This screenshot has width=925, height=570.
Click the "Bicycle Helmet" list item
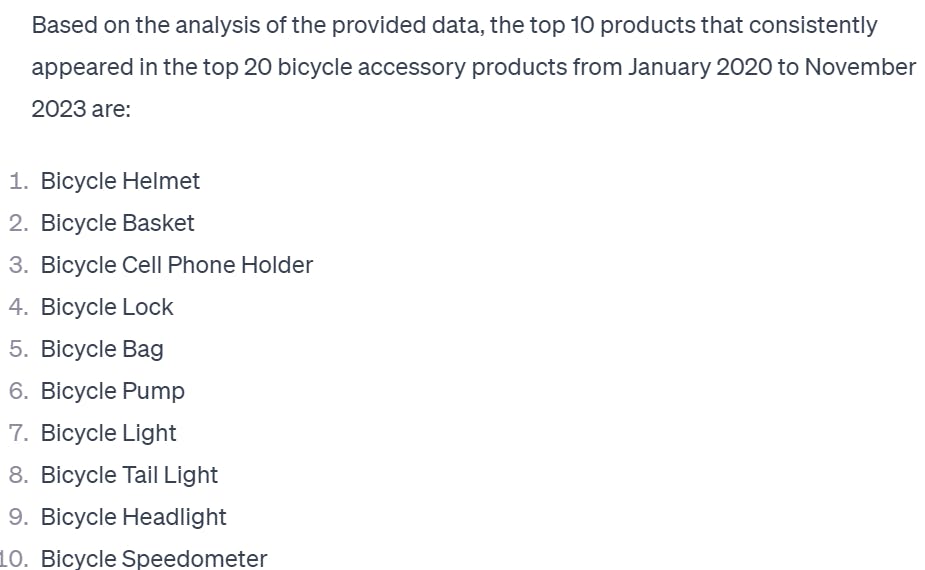(x=120, y=181)
